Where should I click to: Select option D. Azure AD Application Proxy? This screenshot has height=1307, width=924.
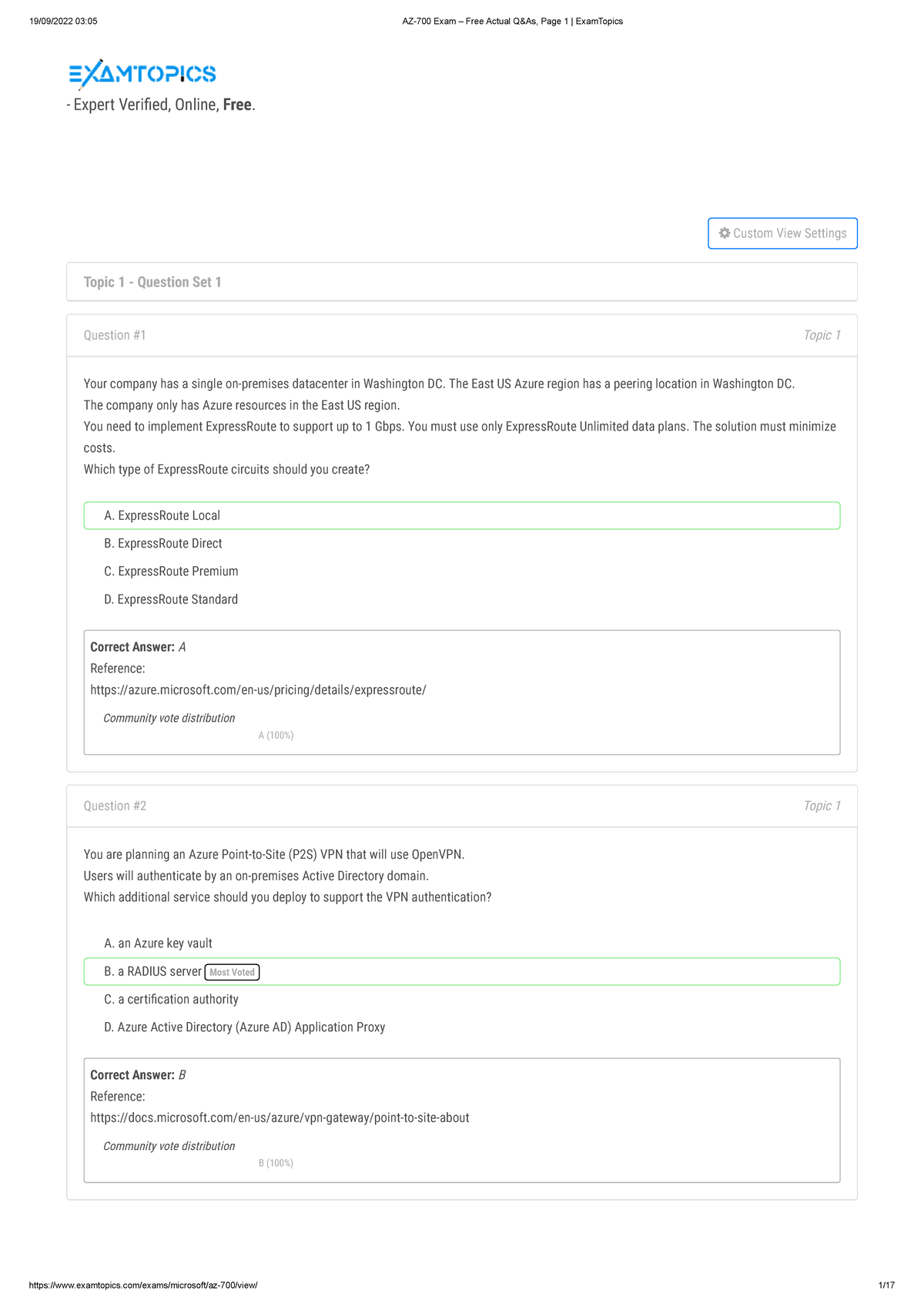coord(244,1027)
